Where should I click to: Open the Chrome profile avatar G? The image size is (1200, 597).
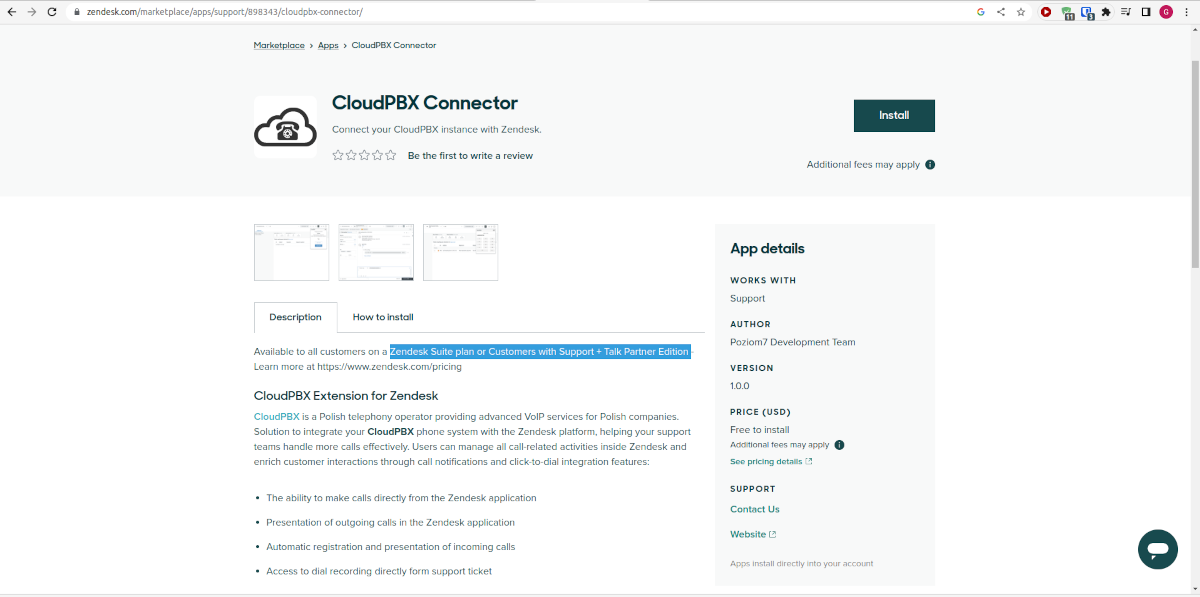click(x=1166, y=12)
